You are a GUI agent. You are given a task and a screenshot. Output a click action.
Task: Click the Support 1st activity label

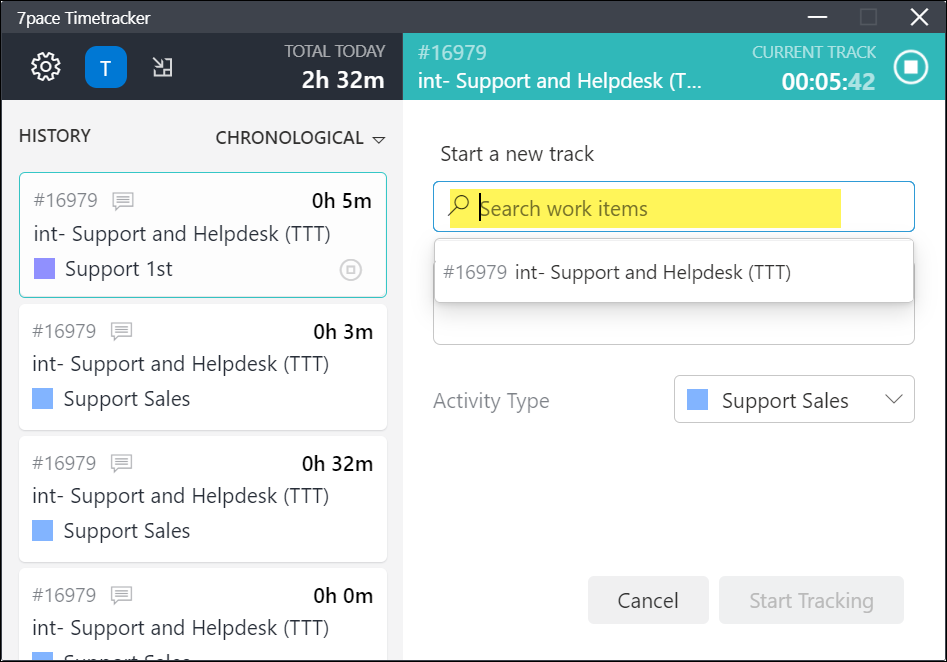click(119, 269)
